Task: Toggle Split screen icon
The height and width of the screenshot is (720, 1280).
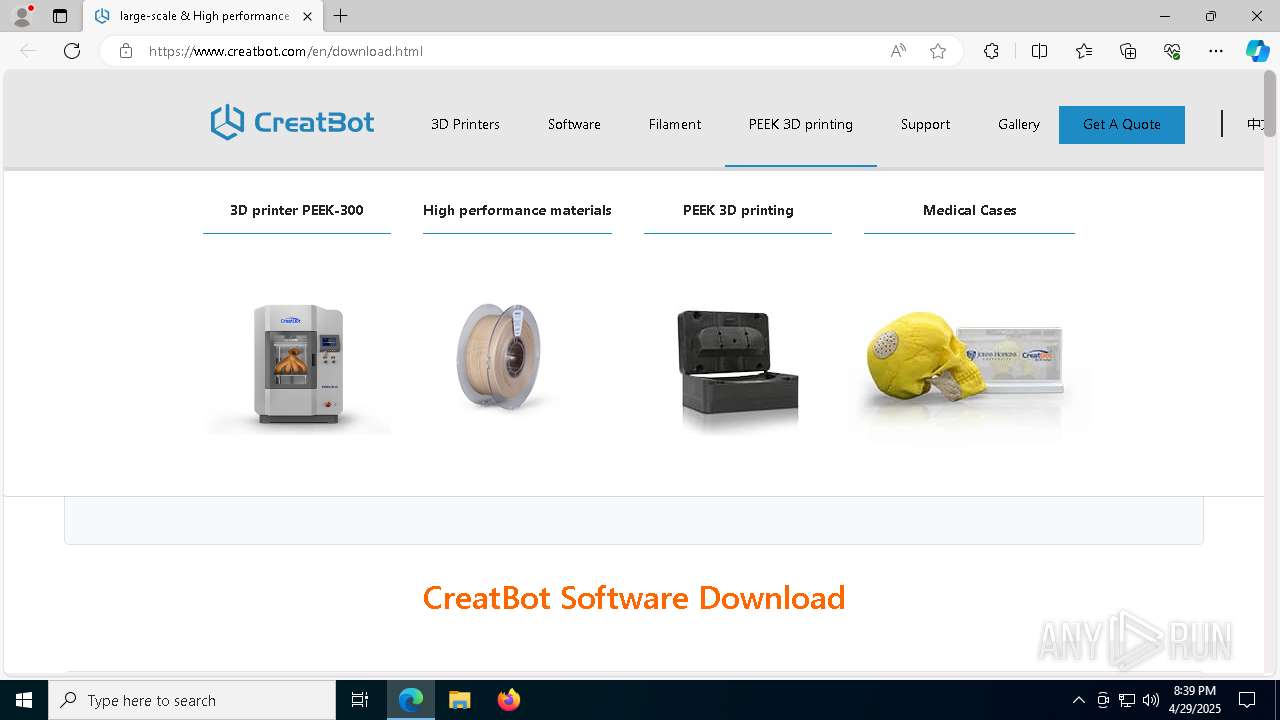Action: pyautogui.click(x=1039, y=51)
